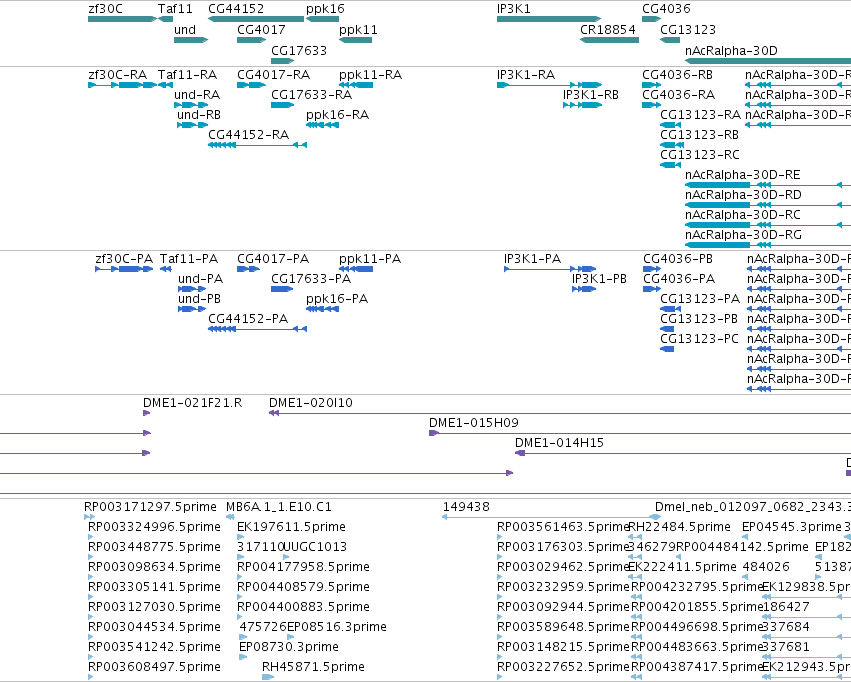Select the IP3K1 gene bar
The width and height of the screenshot is (851, 682).
[x=549, y=19]
